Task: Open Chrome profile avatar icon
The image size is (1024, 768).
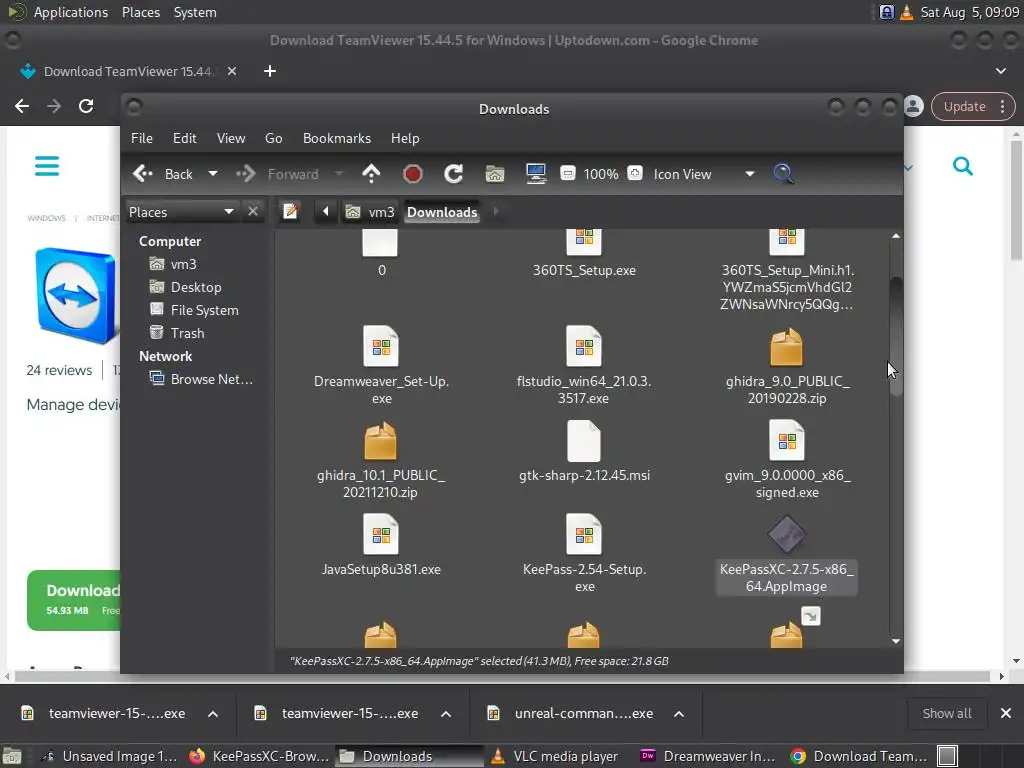Action: [914, 106]
